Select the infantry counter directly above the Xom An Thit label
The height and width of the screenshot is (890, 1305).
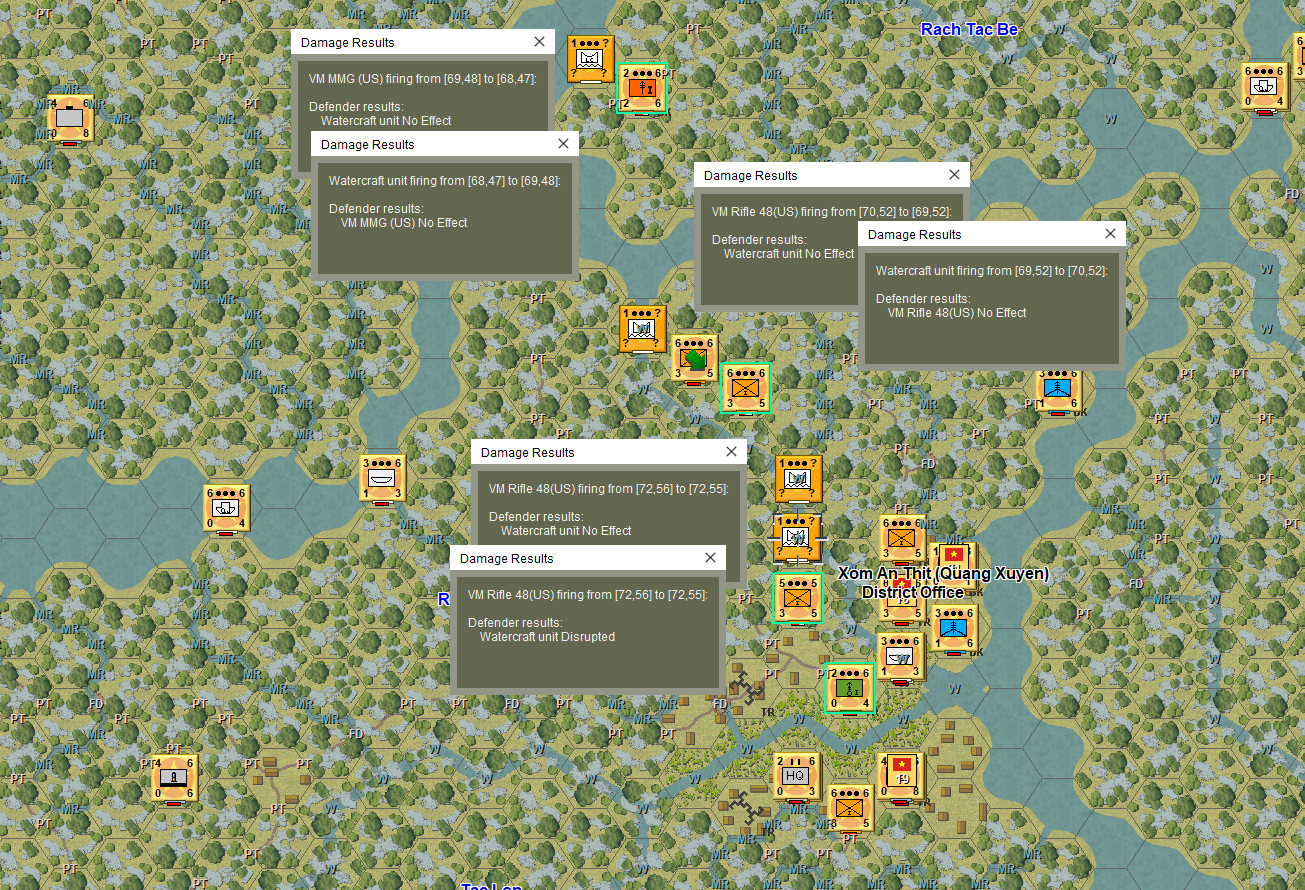[902, 539]
